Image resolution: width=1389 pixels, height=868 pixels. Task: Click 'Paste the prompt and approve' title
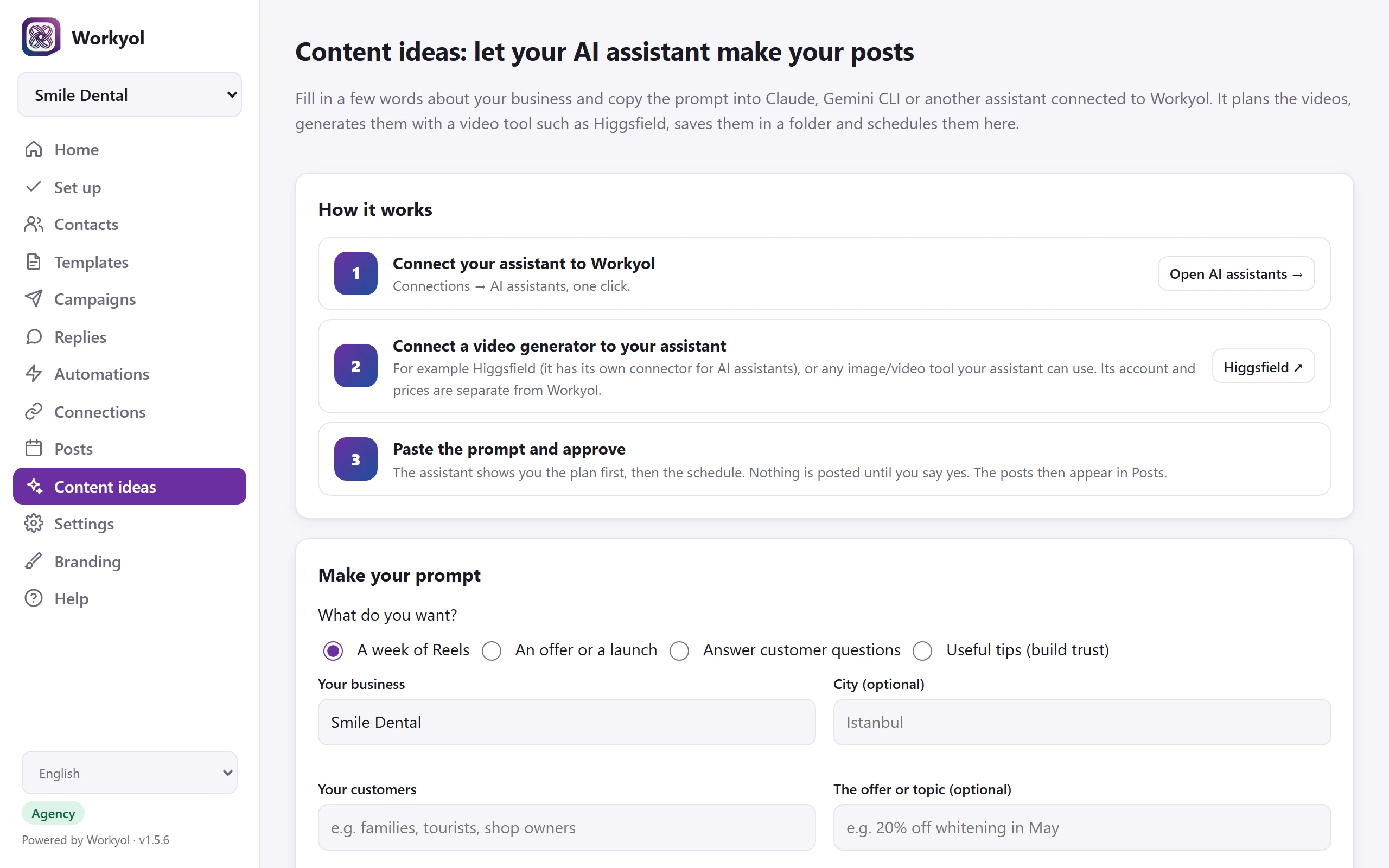[x=508, y=449]
